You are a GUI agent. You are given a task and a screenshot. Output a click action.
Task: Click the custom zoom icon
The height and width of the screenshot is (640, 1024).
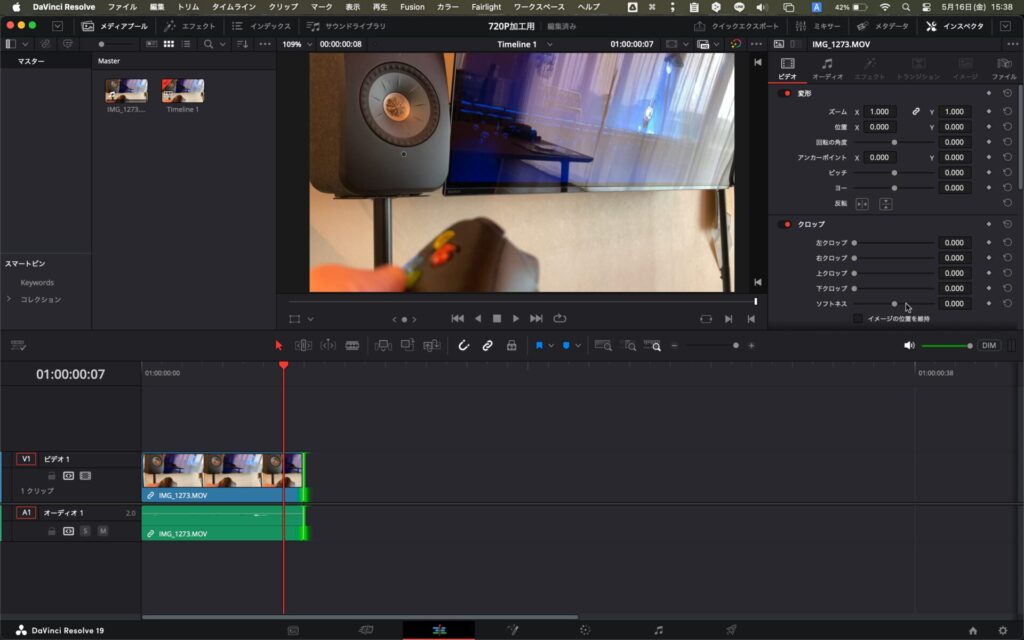[x=652, y=345]
